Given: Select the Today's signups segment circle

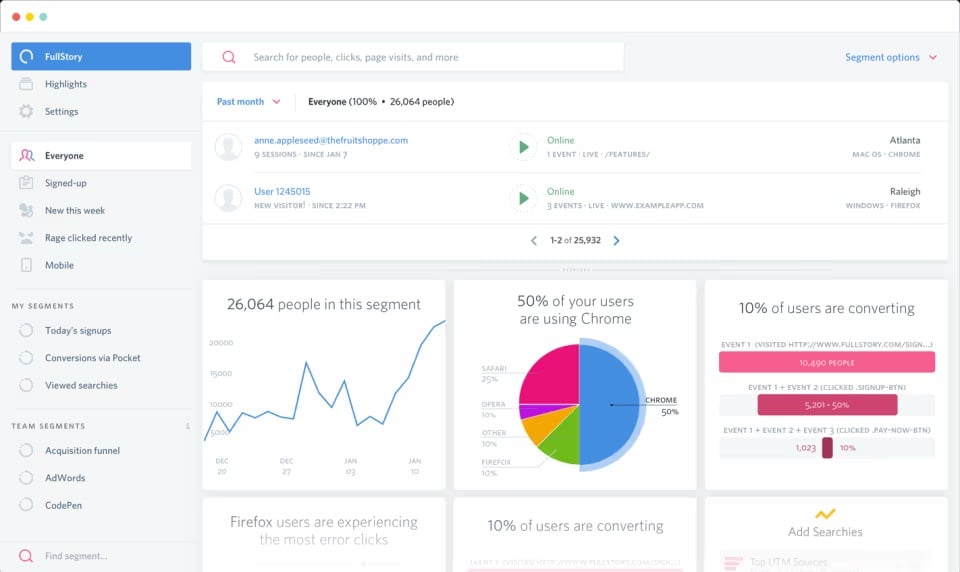Looking at the screenshot, I should pos(26,330).
